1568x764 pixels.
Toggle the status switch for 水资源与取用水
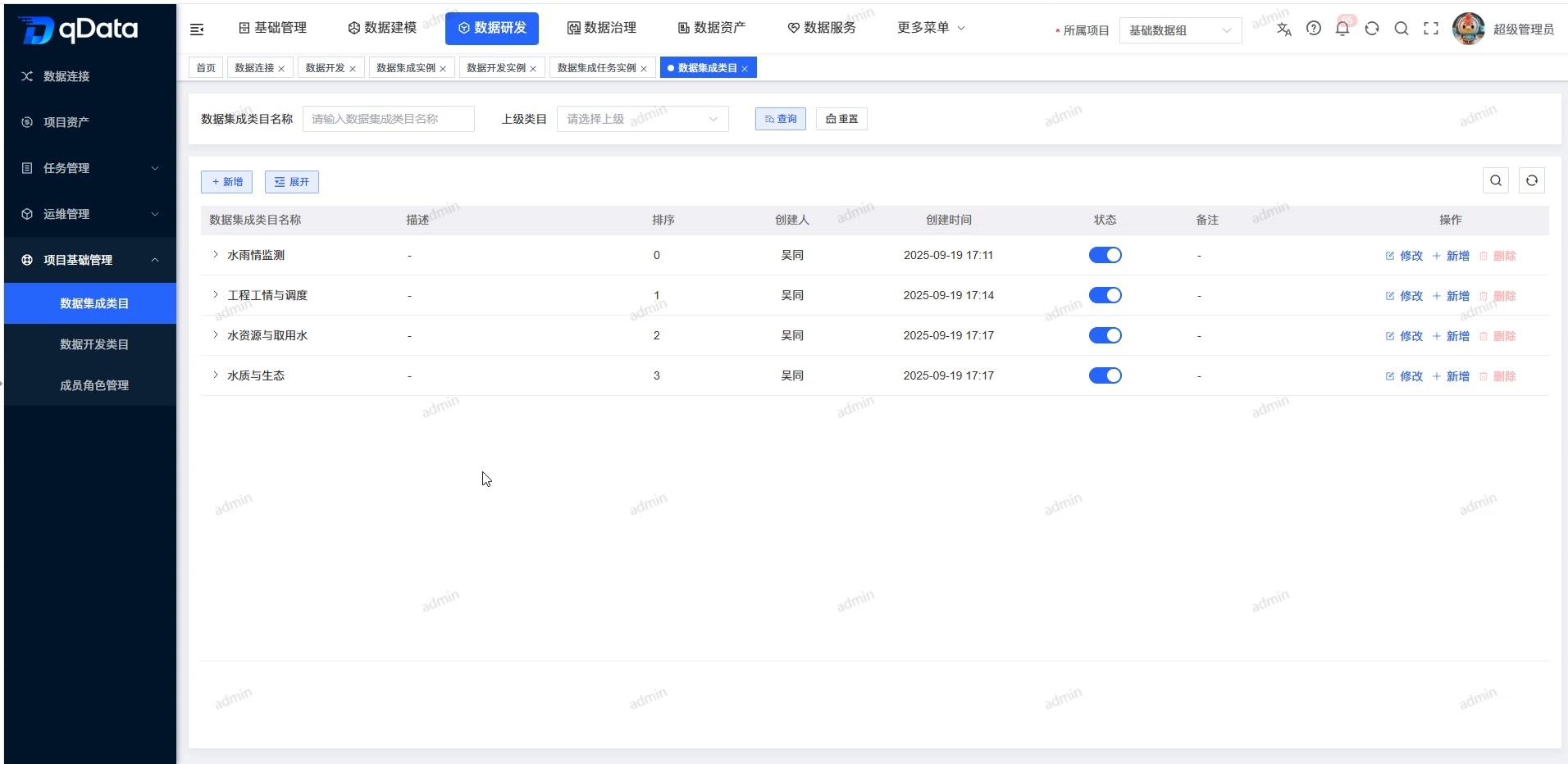coord(1105,335)
